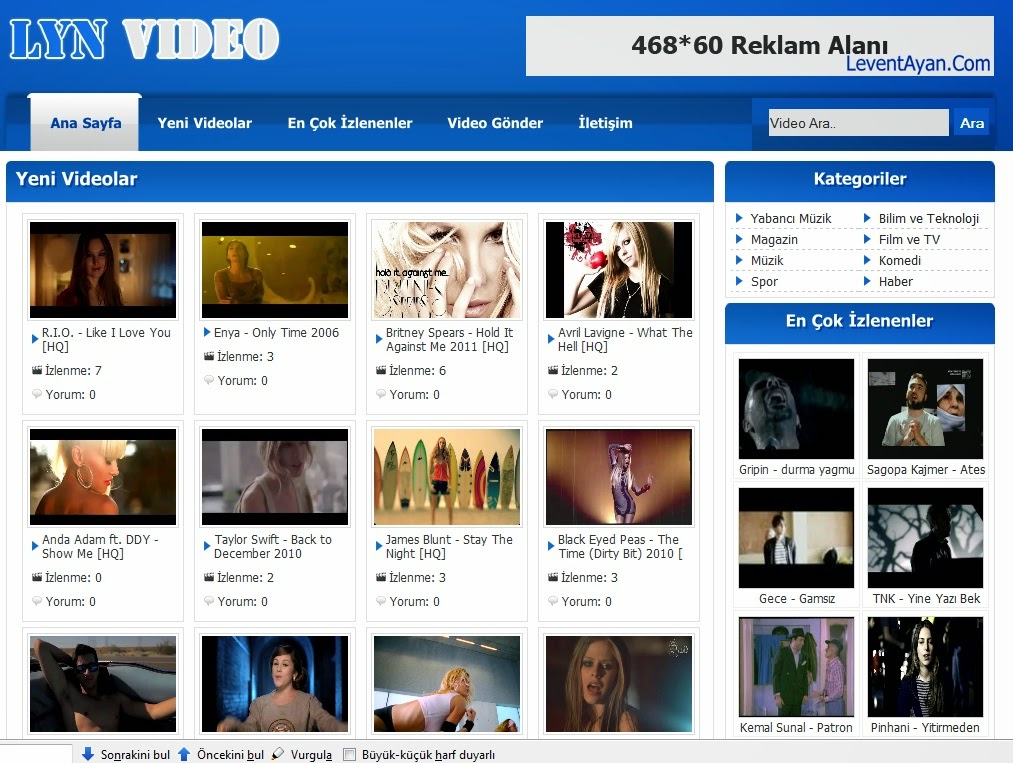Image resolution: width=1013 pixels, height=763 pixels.
Task: Click the find bar text field
Action: [x=36, y=753]
